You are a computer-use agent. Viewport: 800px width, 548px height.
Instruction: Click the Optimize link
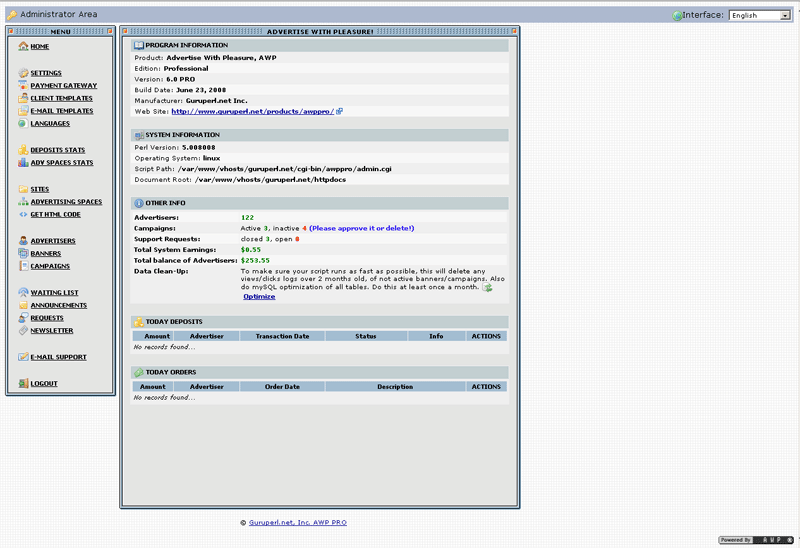[x=259, y=296]
